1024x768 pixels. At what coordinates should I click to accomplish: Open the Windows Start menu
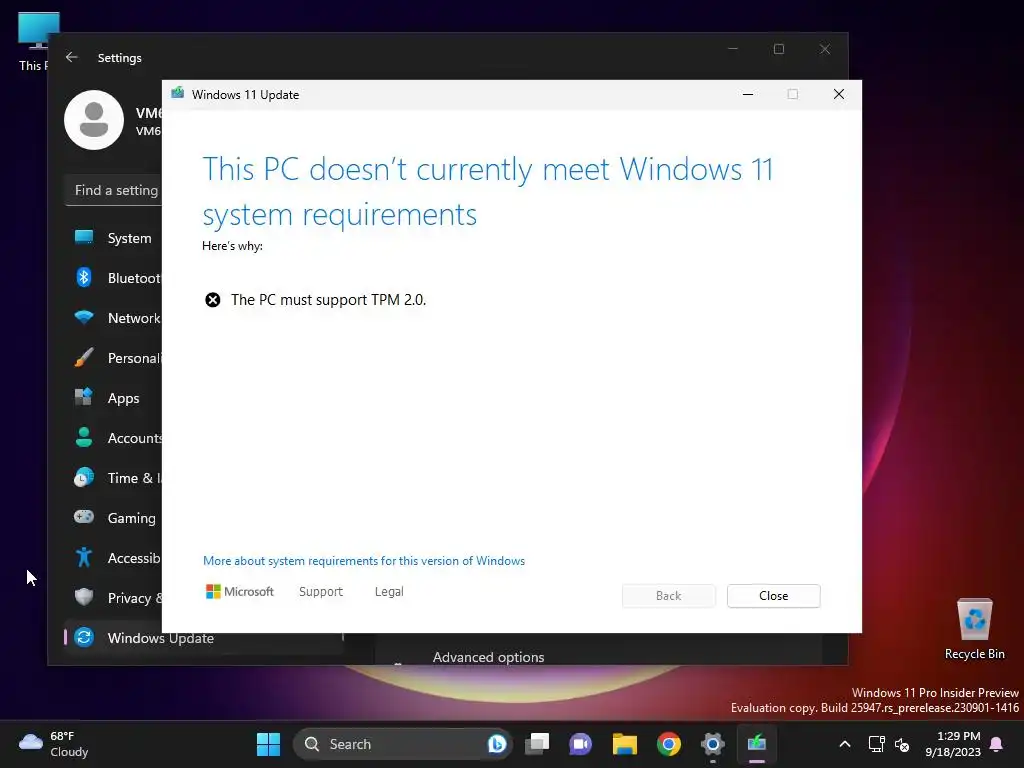268,744
